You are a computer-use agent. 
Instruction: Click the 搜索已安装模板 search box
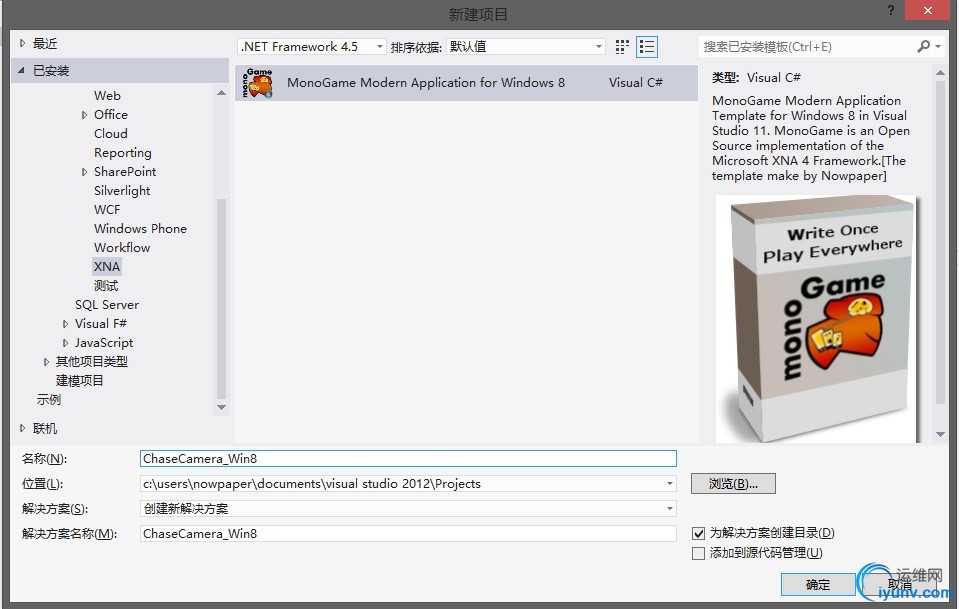[807, 46]
